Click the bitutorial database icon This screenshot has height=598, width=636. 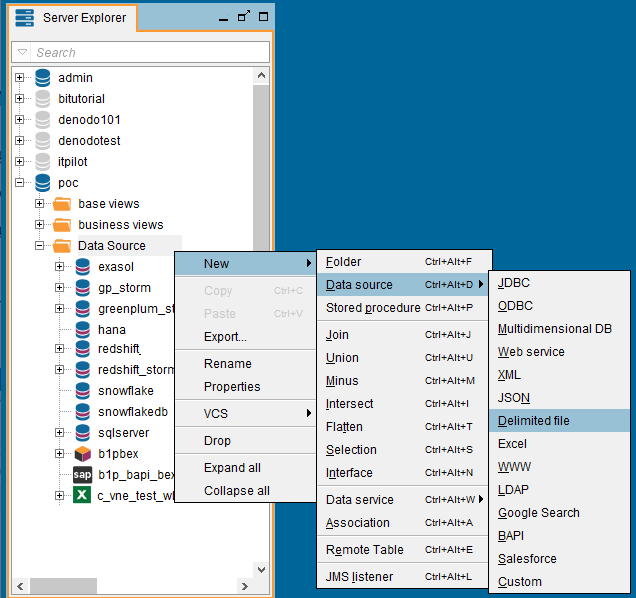click(x=43, y=99)
